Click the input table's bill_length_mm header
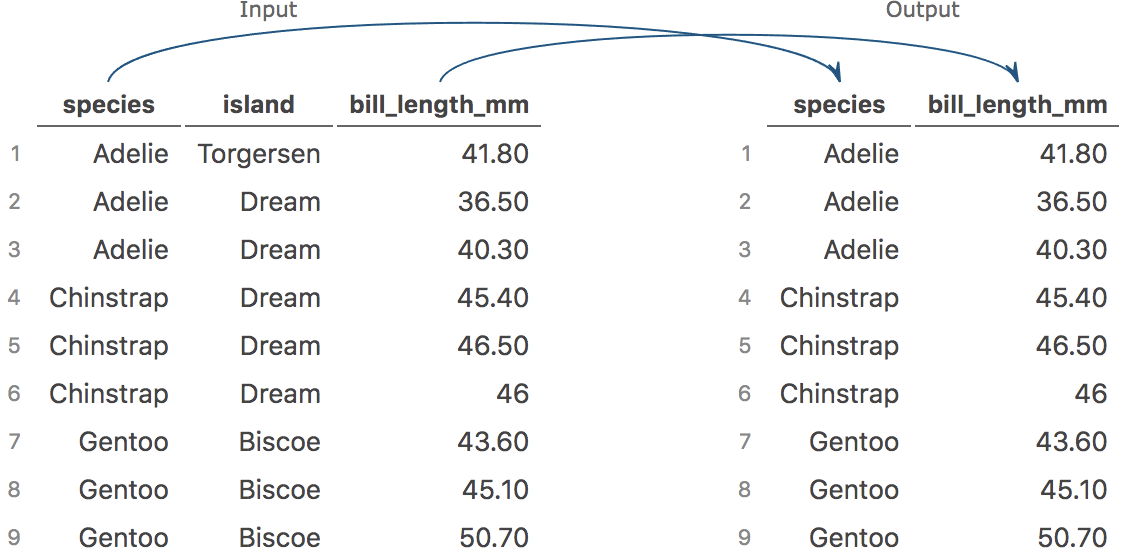 click(439, 105)
